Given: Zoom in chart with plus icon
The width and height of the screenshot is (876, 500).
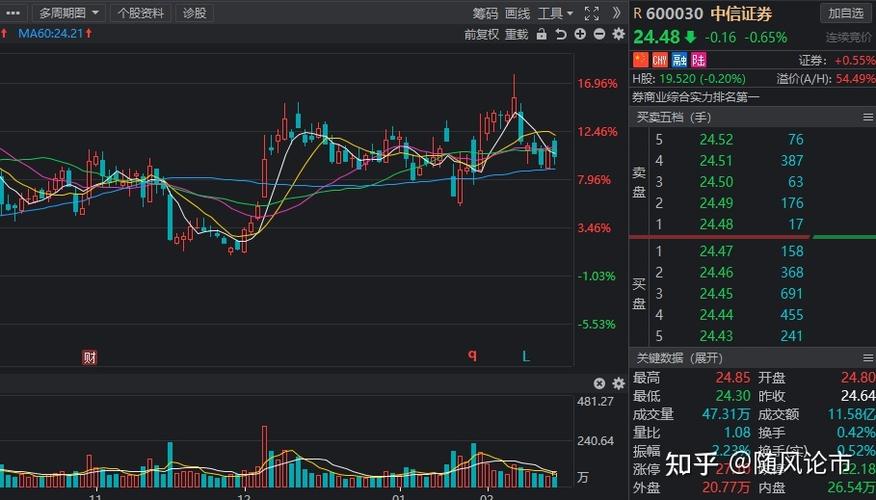Looking at the screenshot, I should [580, 34].
